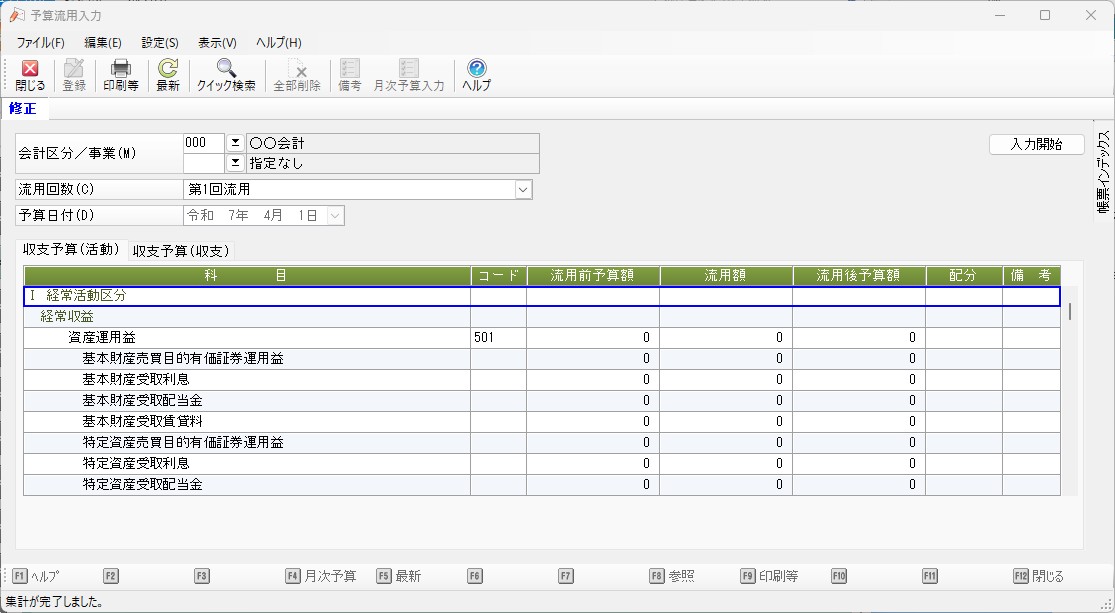Open the 事業 指定なし dropdown arrow
1115x613 pixels.
(x=236, y=163)
